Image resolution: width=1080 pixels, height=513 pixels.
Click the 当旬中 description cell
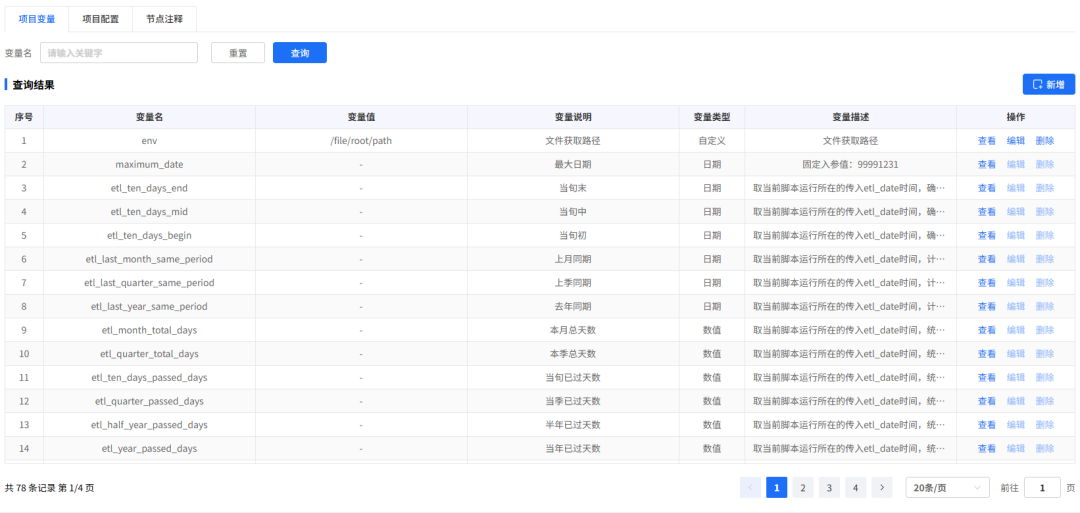pos(573,211)
